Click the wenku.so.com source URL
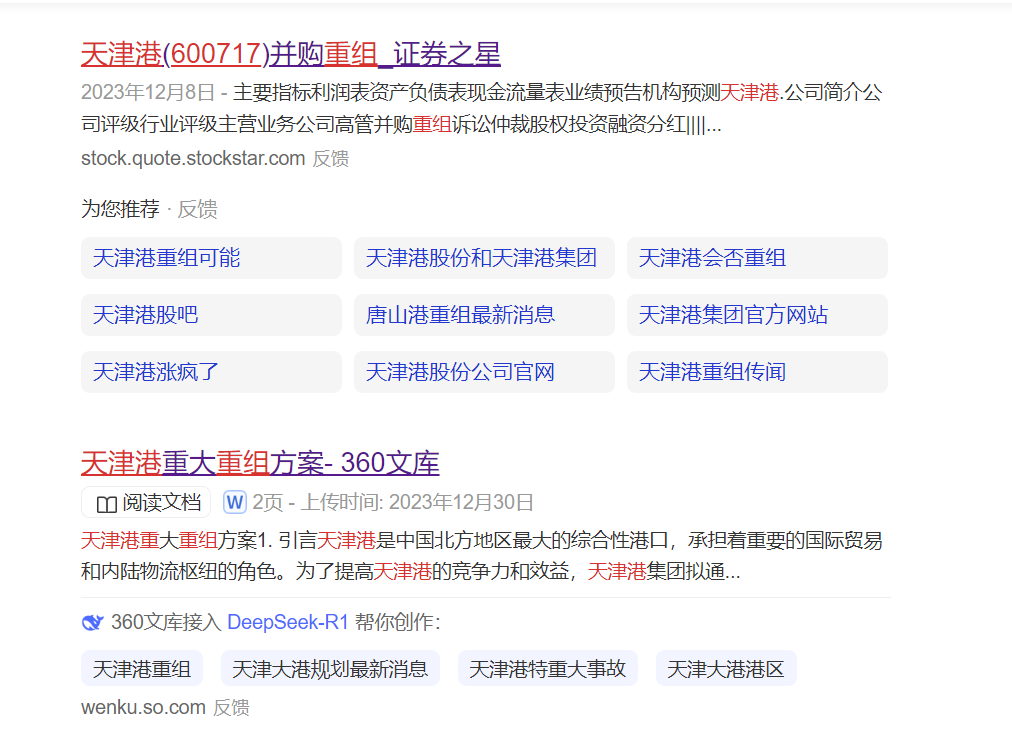This screenshot has height=745, width=1012. pos(143,708)
